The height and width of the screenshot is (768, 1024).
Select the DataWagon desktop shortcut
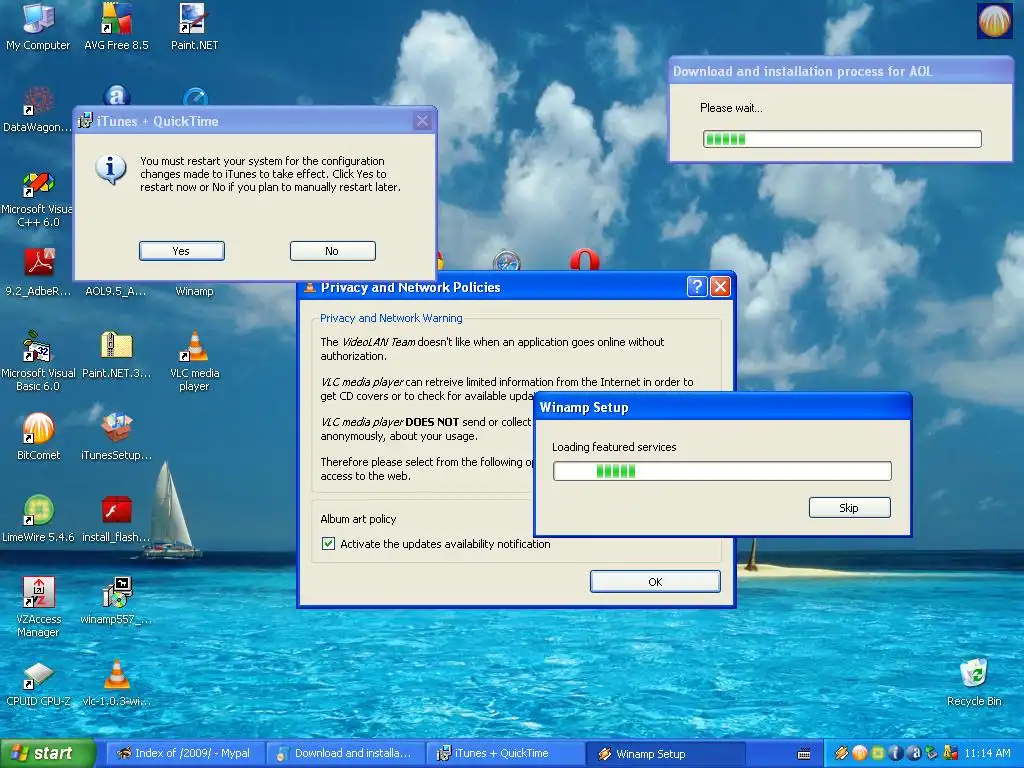pos(37,109)
